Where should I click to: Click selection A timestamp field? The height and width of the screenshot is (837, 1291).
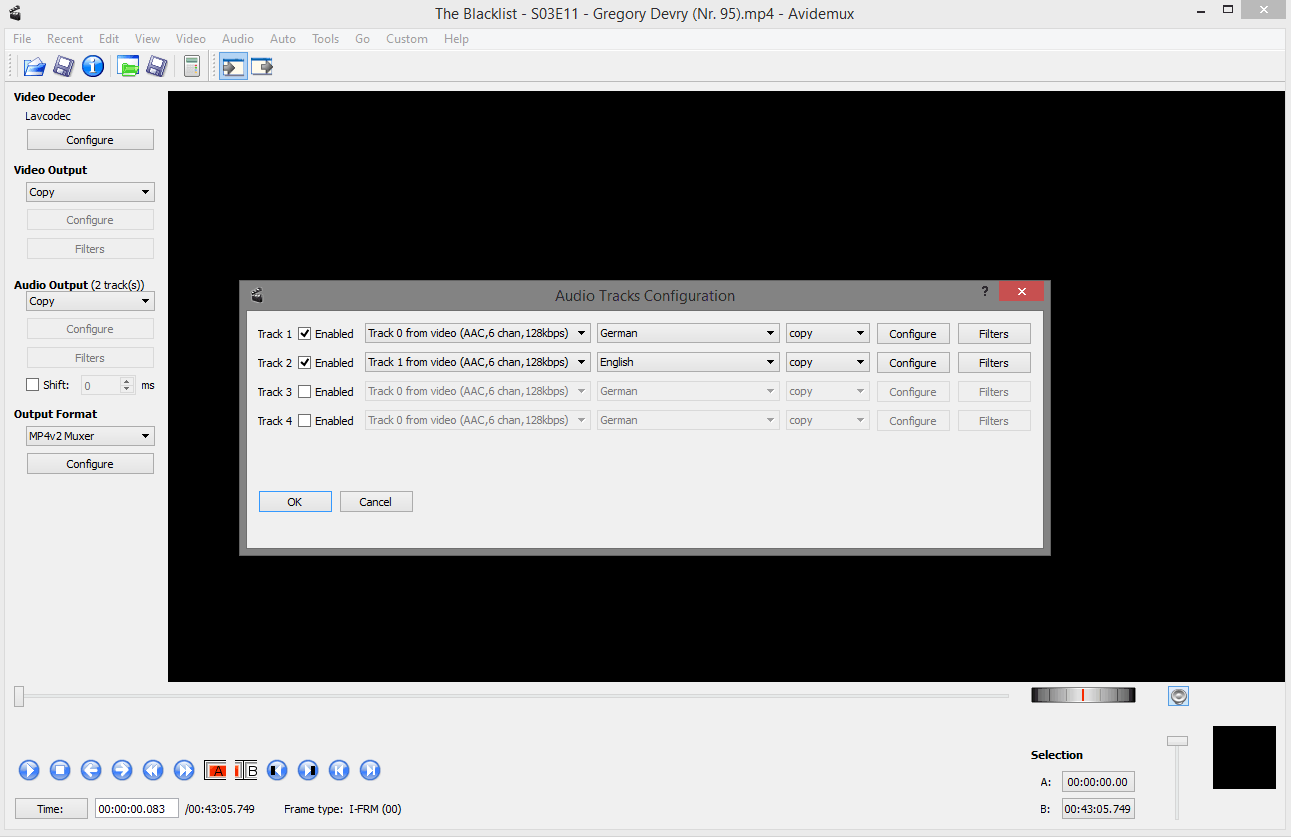pos(1098,782)
